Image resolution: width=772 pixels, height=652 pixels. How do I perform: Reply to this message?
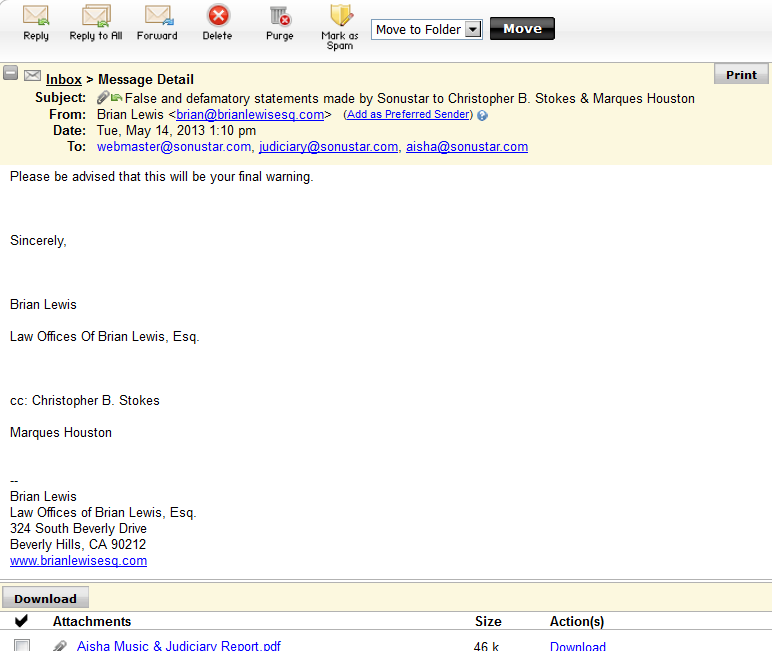pos(36,23)
